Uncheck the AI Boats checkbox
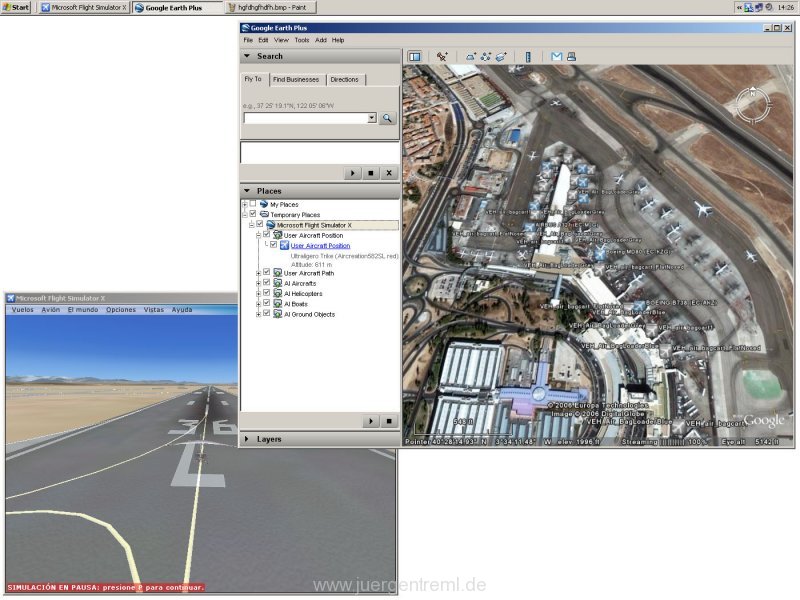 coord(267,303)
